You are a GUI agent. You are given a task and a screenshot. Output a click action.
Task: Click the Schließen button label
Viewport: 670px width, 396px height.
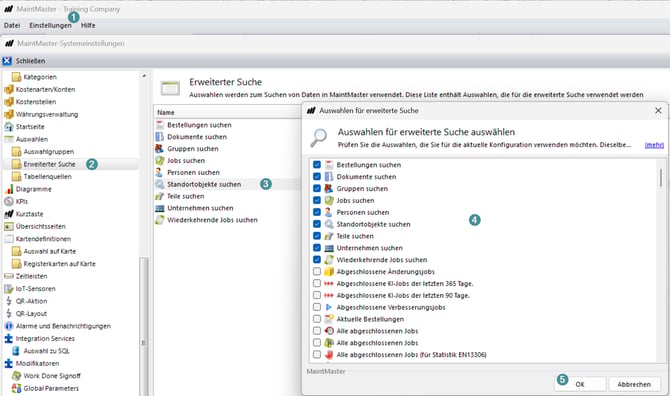pyautogui.click(x=30, y=61)
